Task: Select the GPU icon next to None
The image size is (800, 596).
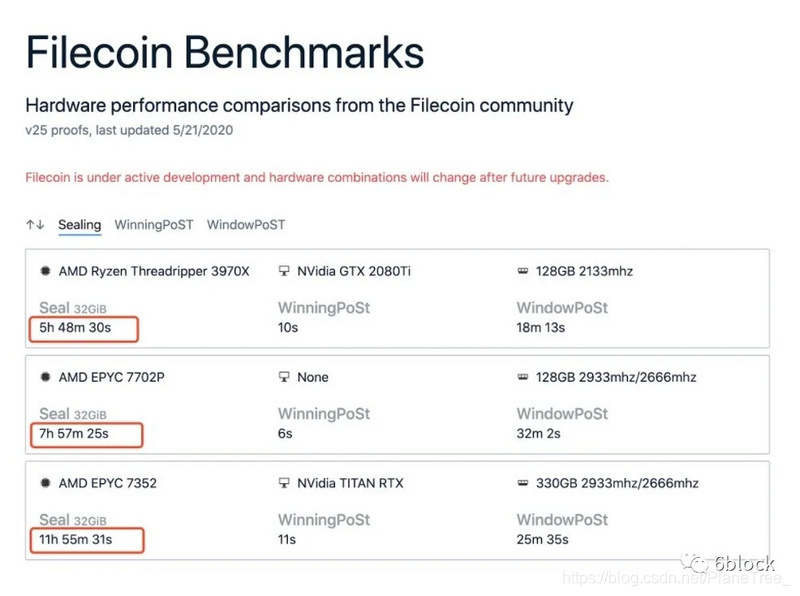Action: 282,377
